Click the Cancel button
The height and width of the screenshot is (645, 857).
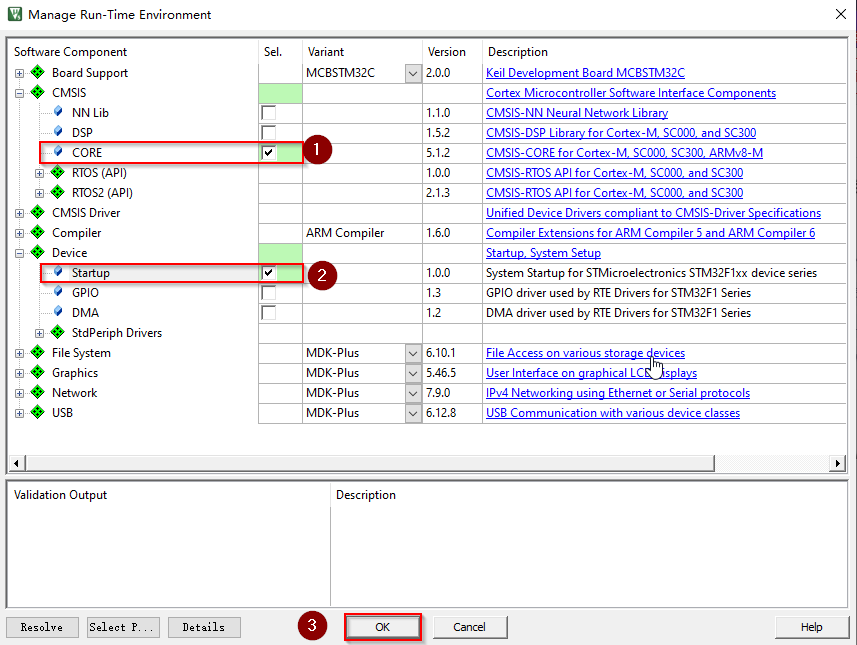[x=470, y=627]
